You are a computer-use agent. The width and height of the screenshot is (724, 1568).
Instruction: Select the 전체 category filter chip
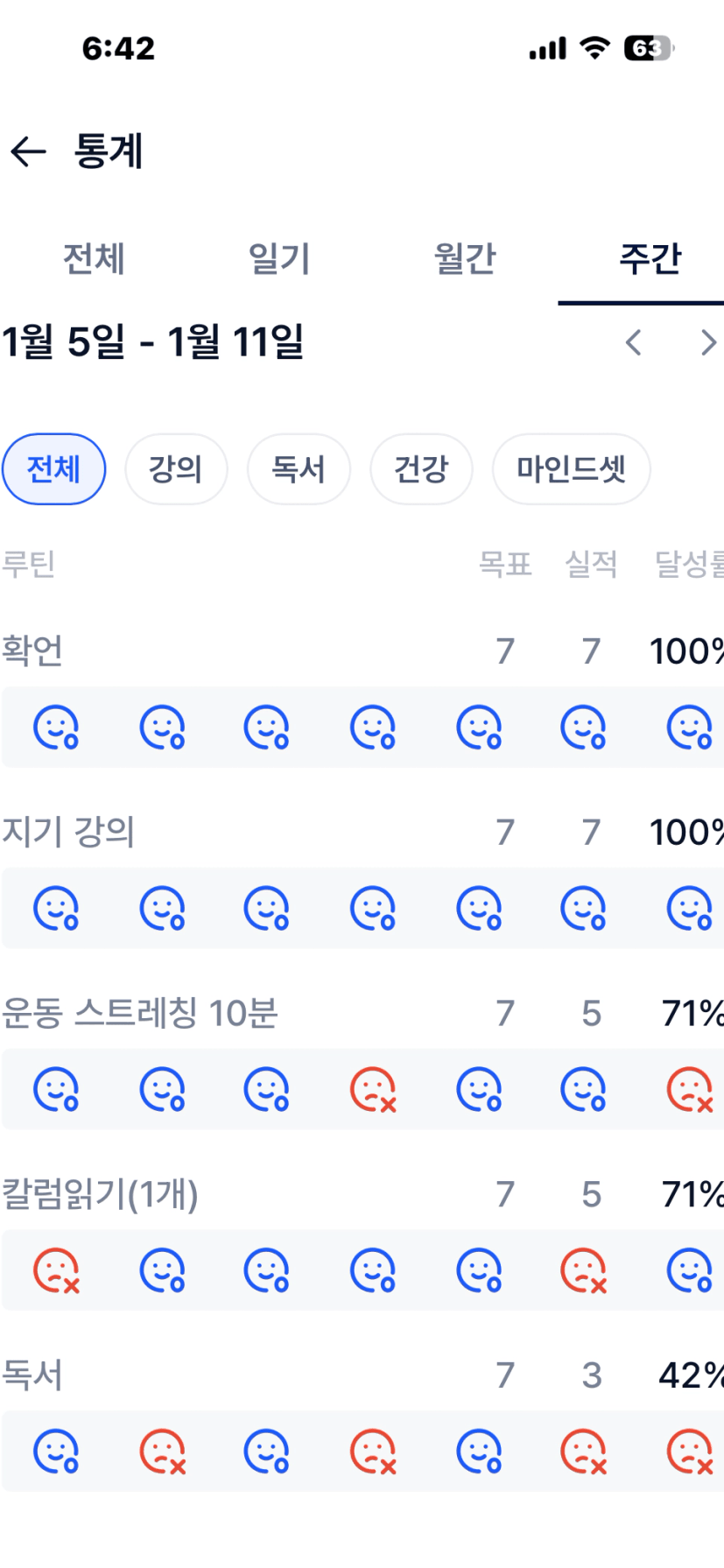click(x=54, y=469)
